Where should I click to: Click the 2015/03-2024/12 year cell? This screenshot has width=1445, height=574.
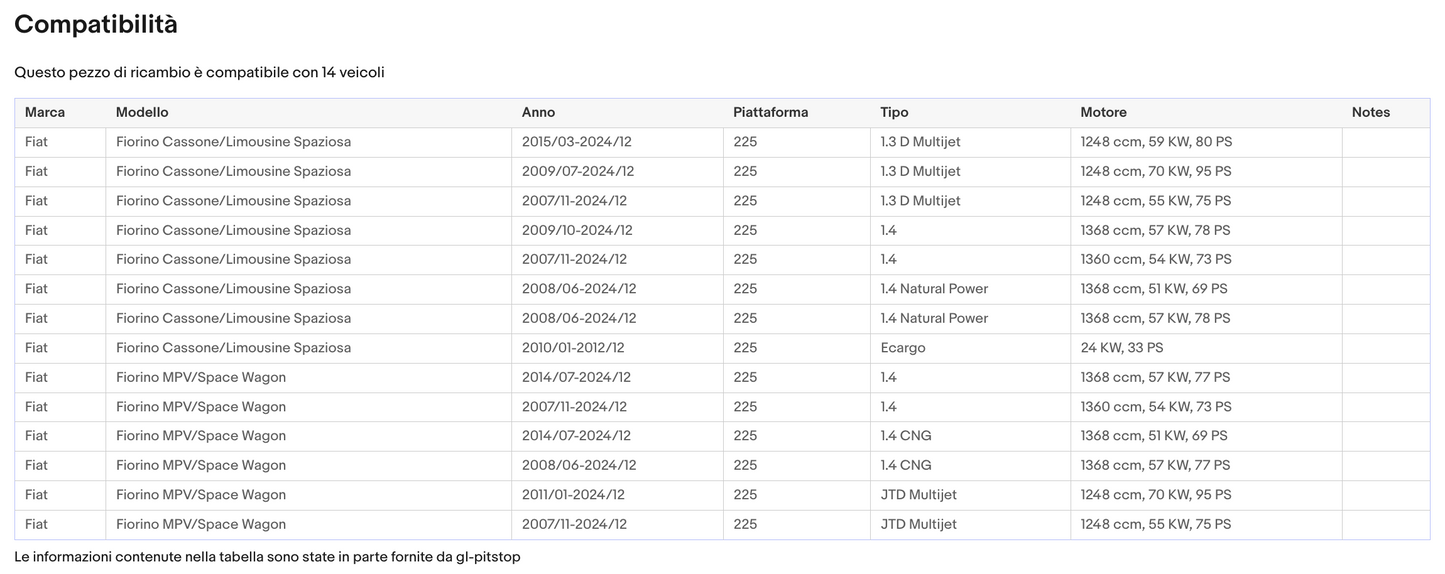coord(578,142)
